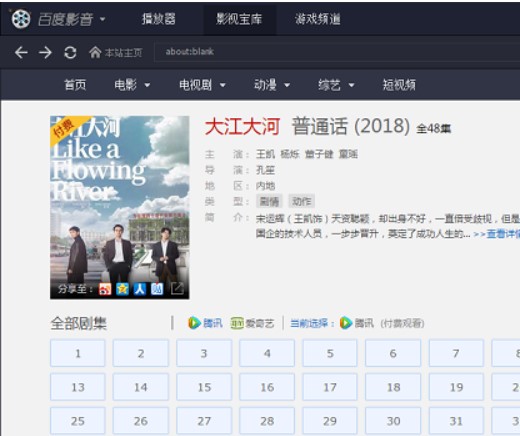
Task: Share to Sina Weibo icon
Action: [x=105, y=289]
